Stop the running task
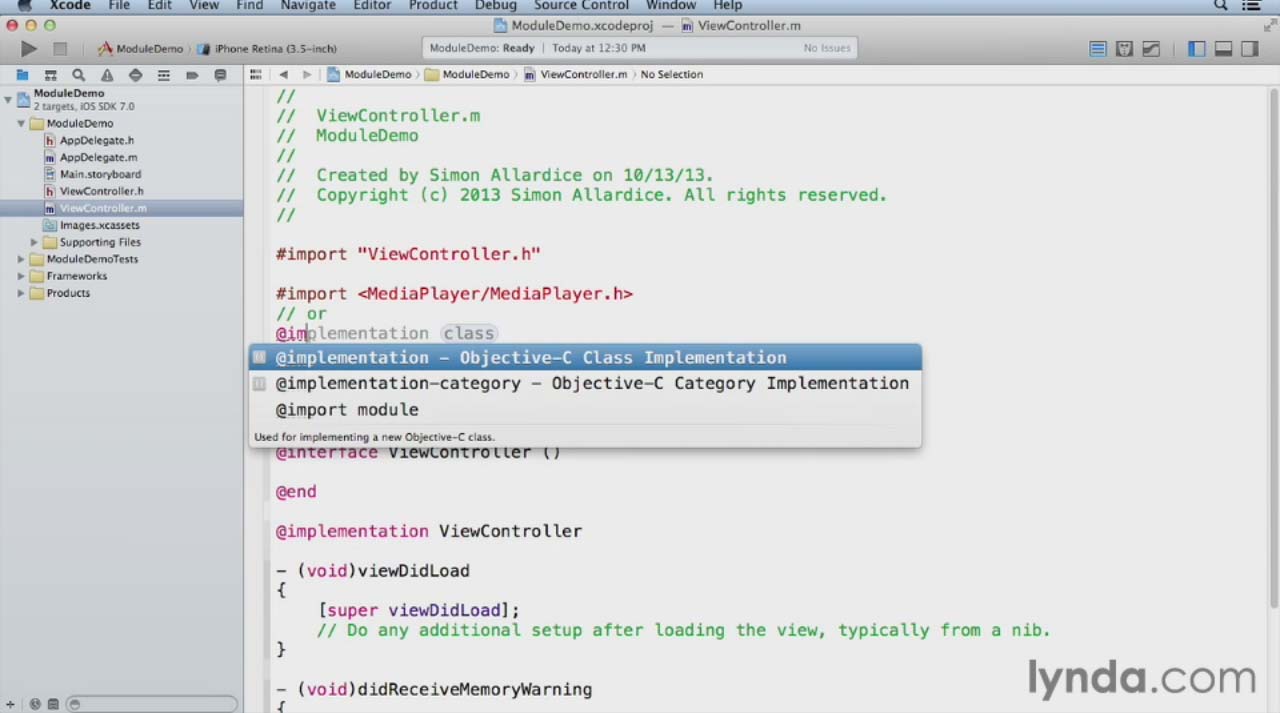 (x=60, y=48)
